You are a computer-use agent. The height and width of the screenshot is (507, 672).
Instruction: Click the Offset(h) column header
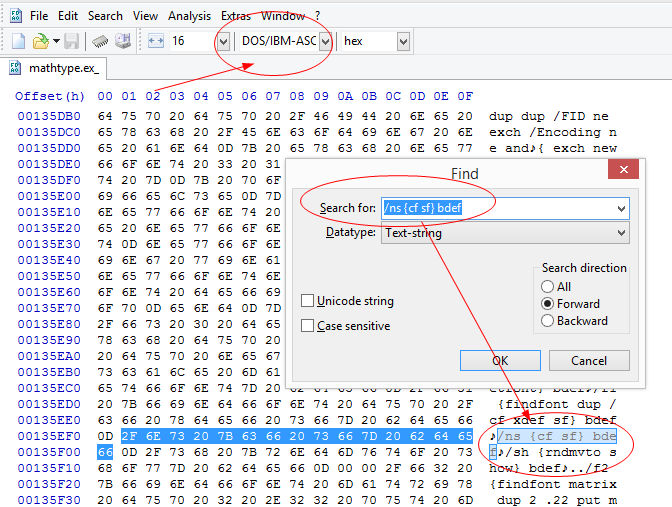coord(50,96)
